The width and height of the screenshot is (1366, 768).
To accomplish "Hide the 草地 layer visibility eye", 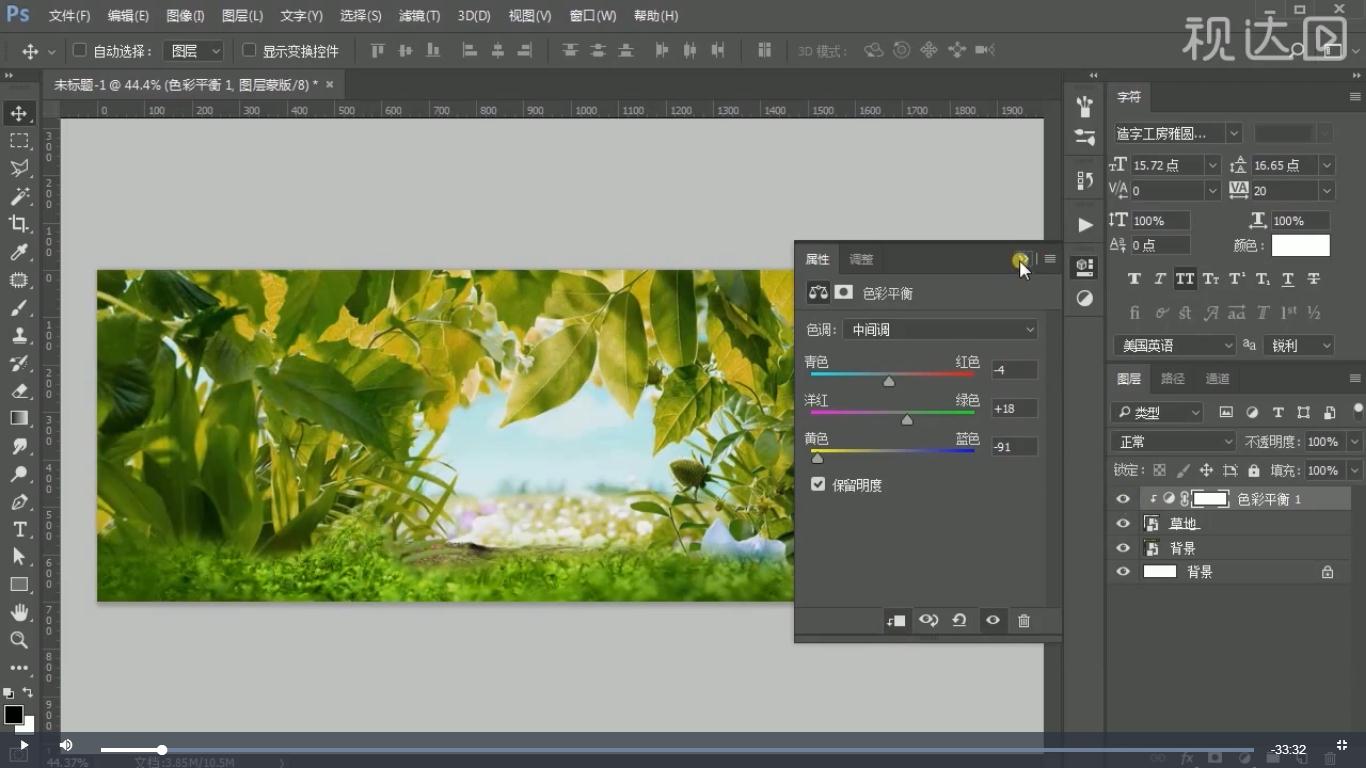I will click(x=1123, y=524).
